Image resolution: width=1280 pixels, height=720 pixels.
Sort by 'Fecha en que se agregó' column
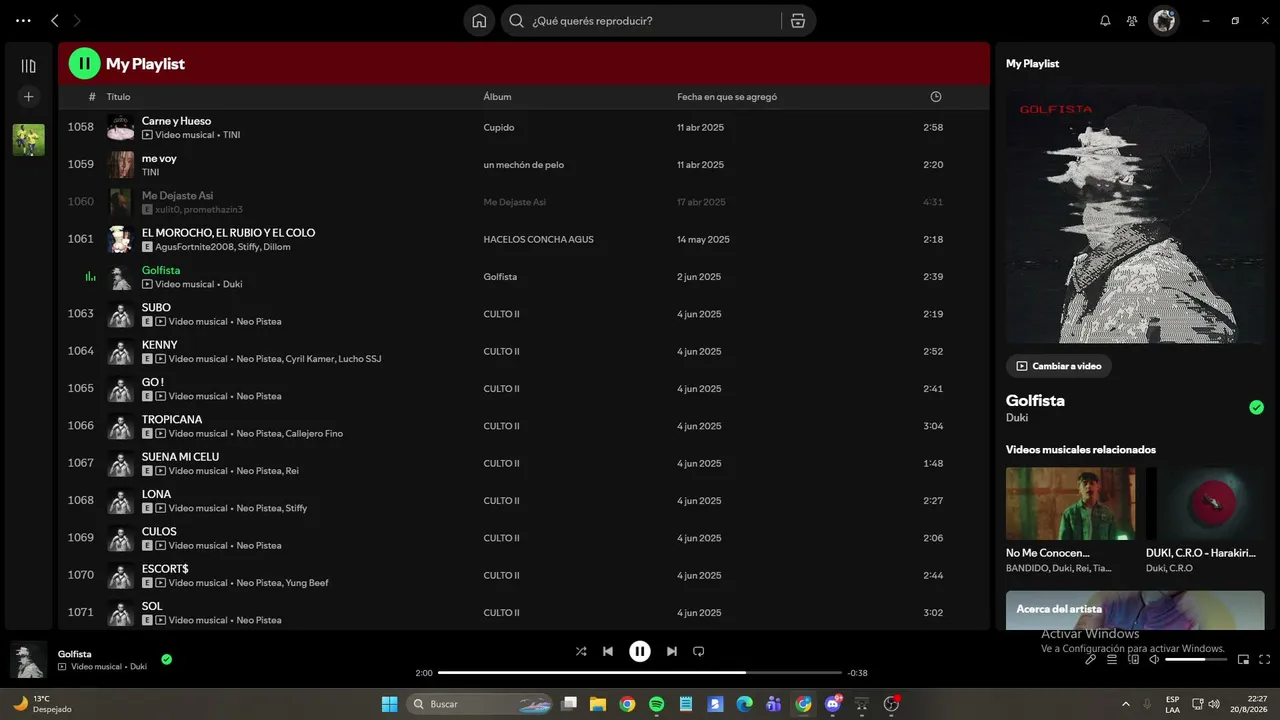tap(727, 97)
